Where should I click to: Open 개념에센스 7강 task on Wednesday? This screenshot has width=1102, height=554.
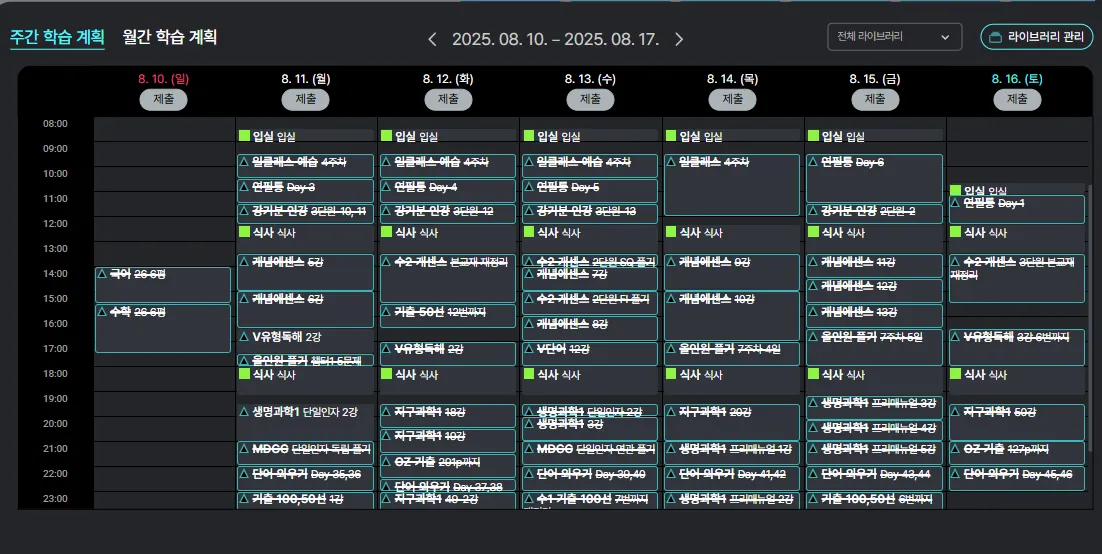590,278
